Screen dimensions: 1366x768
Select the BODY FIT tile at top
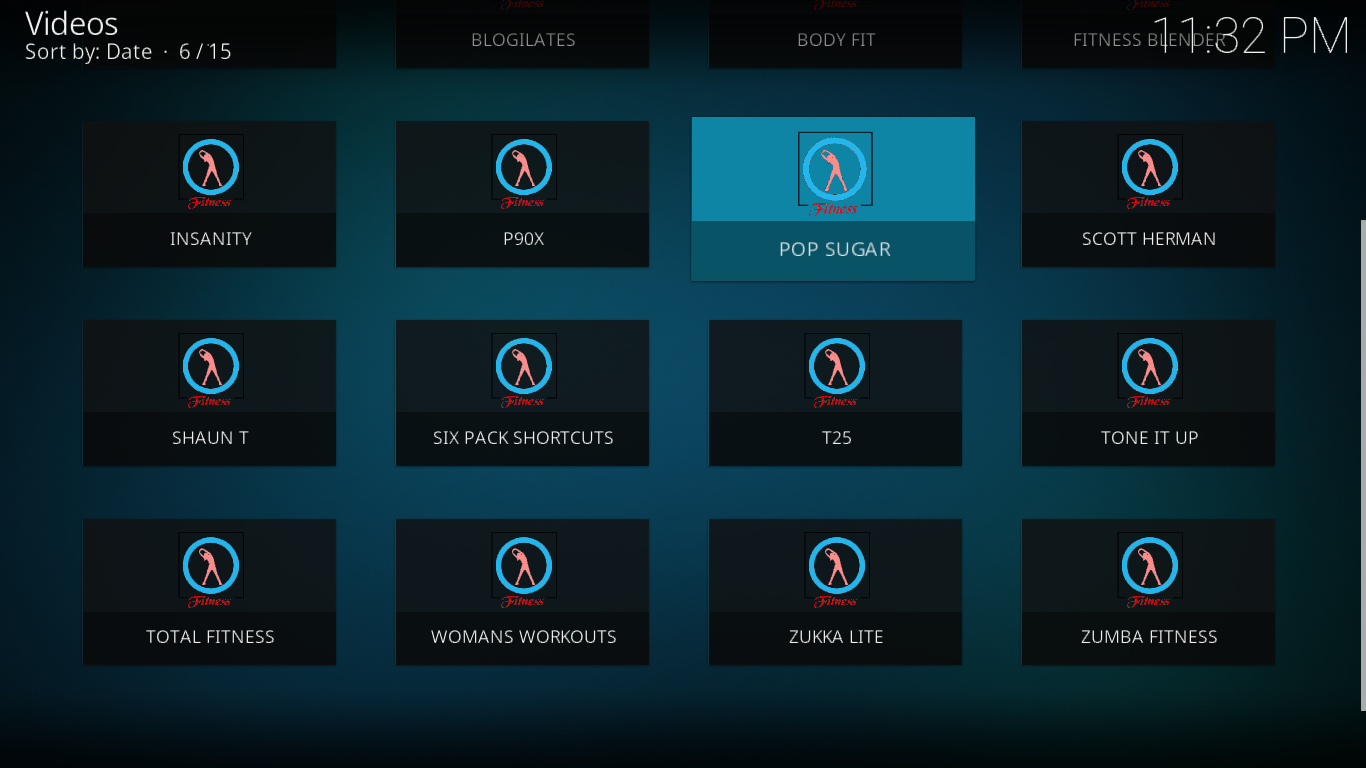[835, 34]
